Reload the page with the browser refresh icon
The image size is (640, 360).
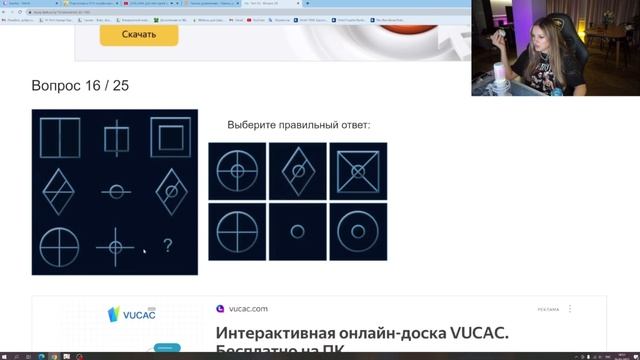[20, 12]
